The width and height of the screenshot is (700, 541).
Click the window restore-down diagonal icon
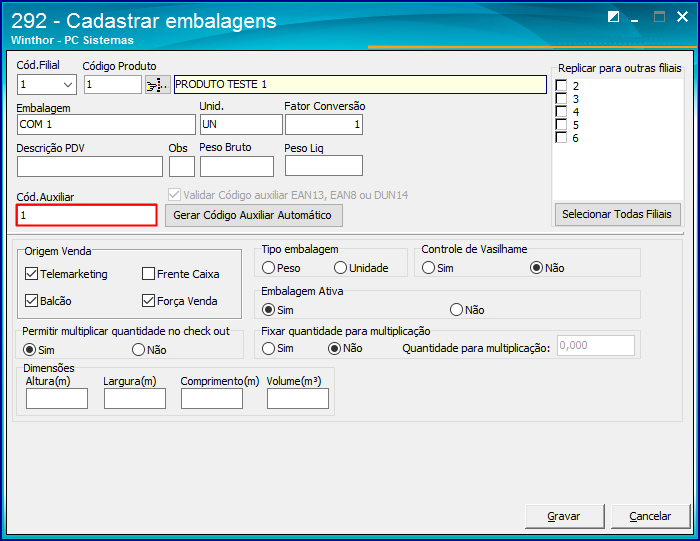coord(613,17)
